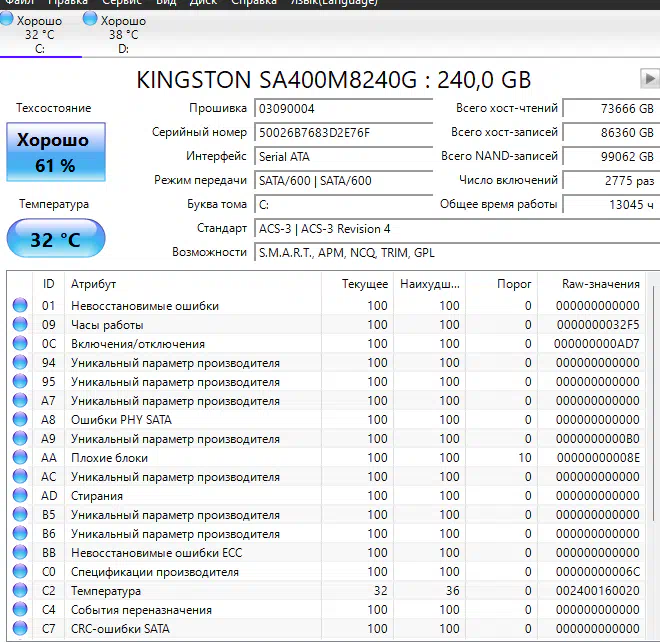This screenshot has height=642, width=660.
Task: Click power-on count value 2775 раз
Action: [x=611, y=181]
